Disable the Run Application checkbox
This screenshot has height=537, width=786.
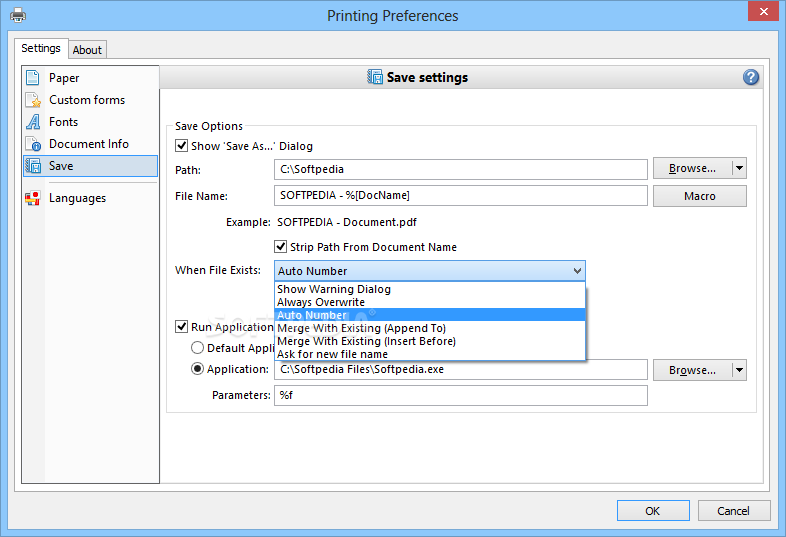tap(181, 327)
